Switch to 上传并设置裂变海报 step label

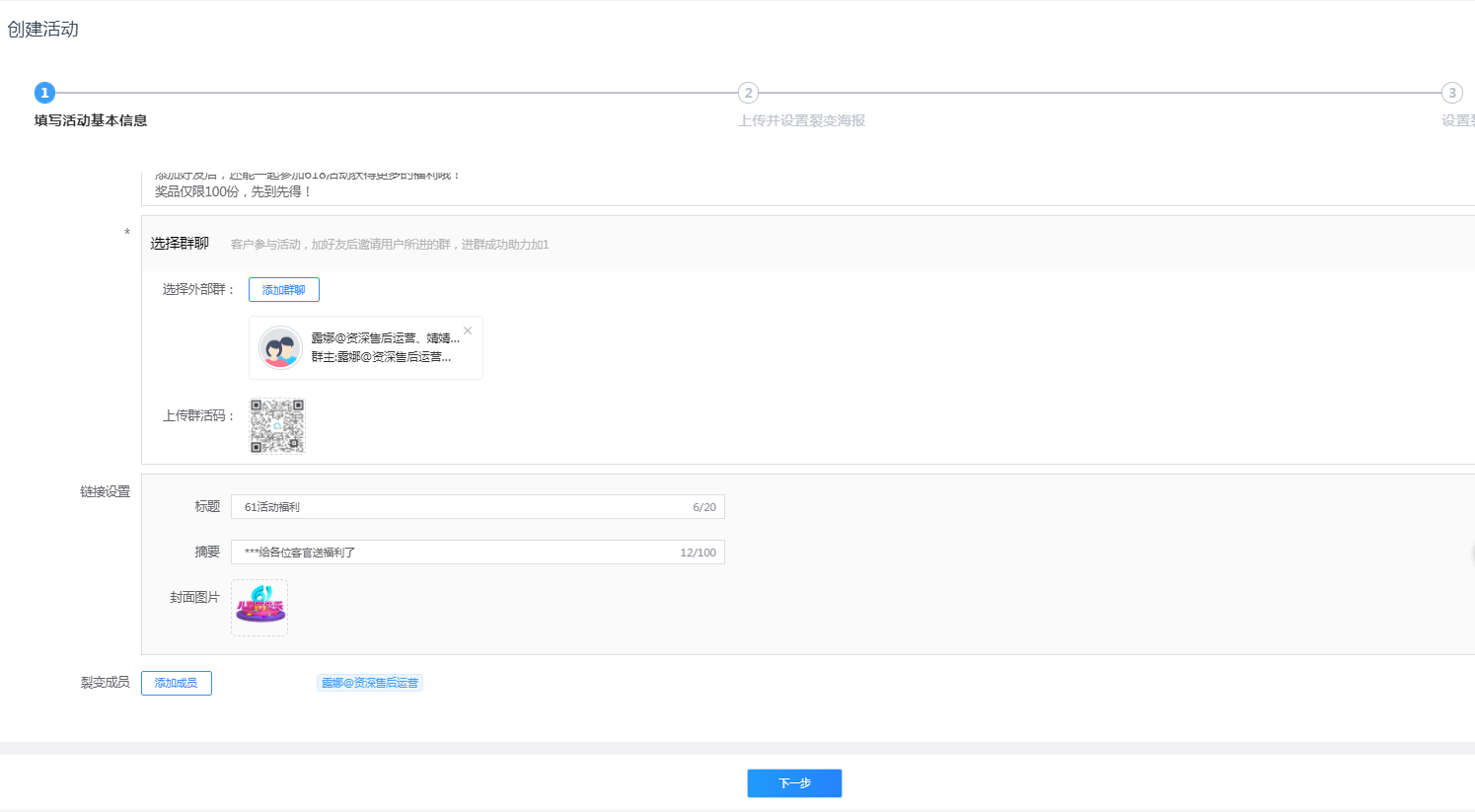[801, 120]
